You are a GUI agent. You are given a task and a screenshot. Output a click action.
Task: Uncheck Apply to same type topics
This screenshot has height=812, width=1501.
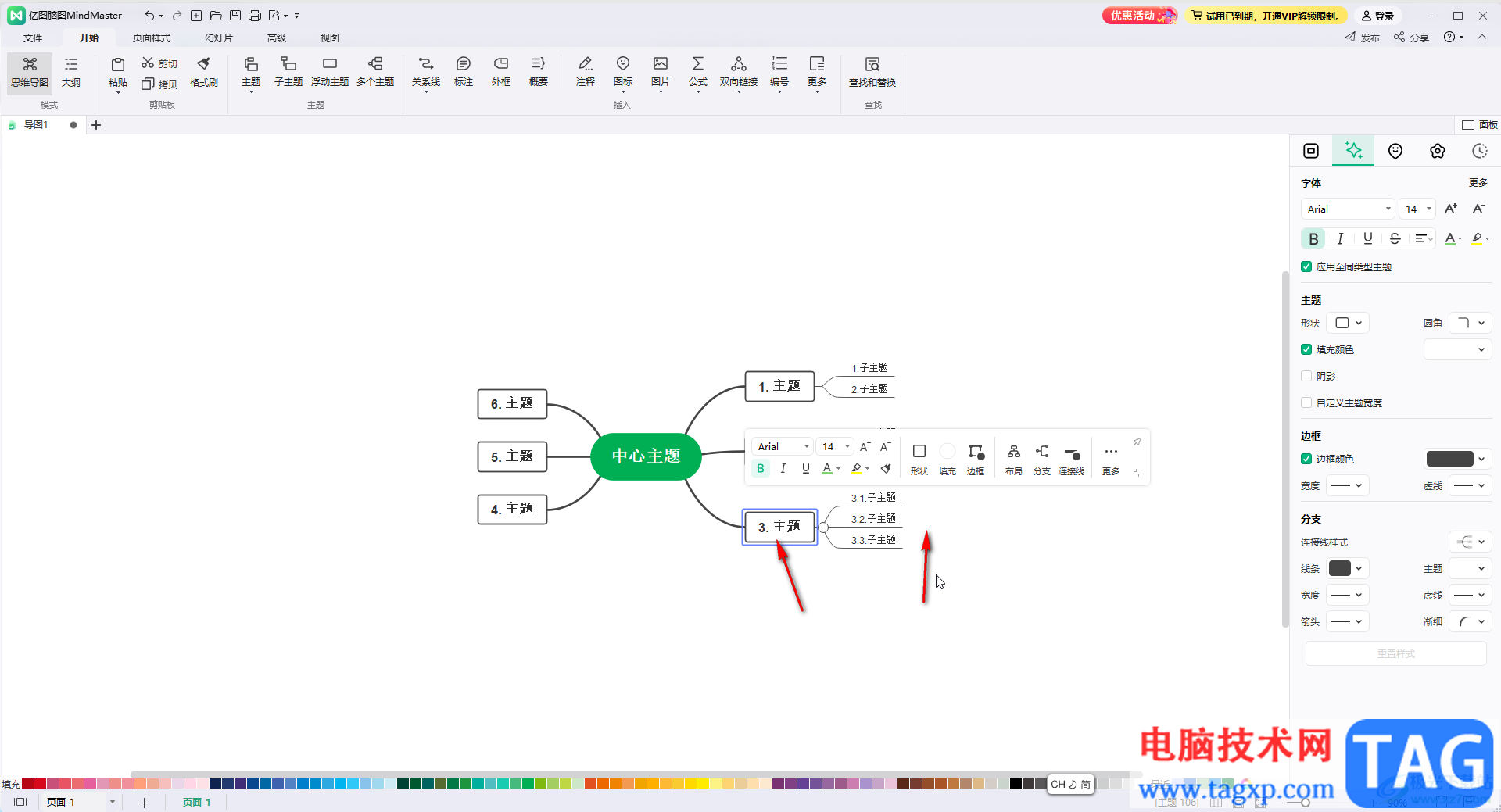point(1306,266)
